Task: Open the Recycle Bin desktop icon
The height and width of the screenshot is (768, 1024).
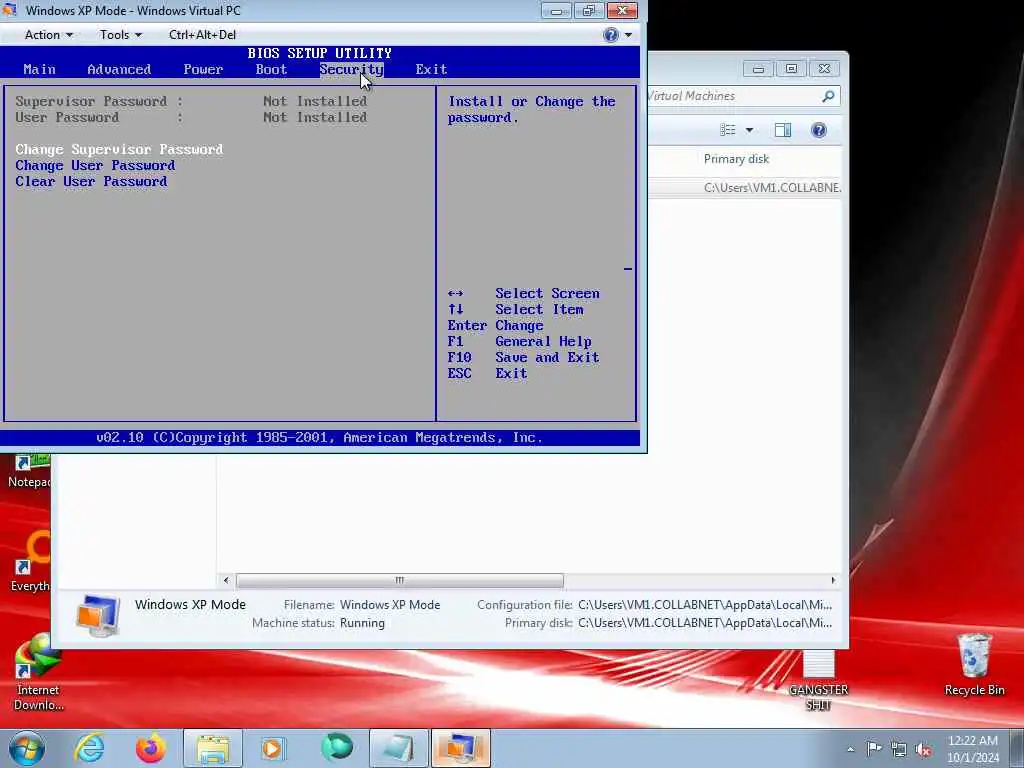Action: point(974,665)
